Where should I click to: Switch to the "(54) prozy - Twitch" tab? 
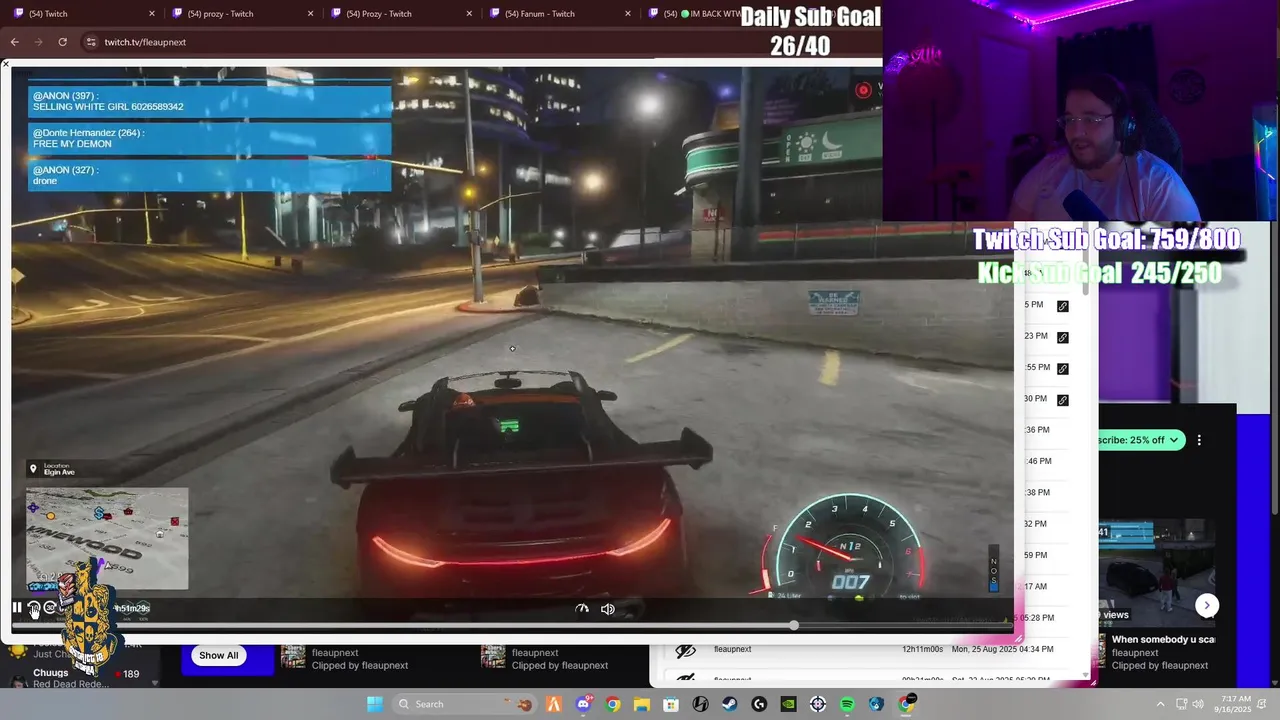(240, 14)
